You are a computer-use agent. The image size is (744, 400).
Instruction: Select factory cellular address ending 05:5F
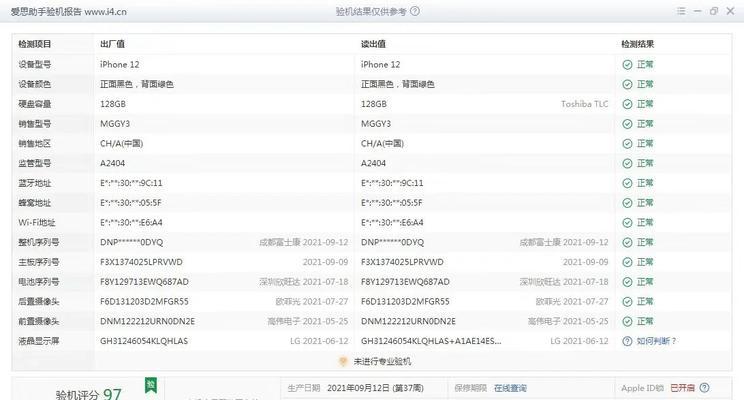pos(130,203)
